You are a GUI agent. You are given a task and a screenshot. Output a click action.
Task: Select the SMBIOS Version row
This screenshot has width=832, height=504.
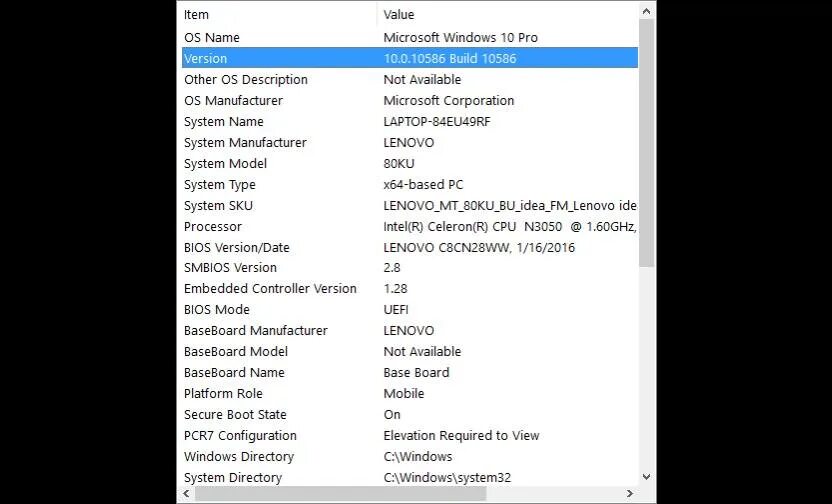point(410,267)
